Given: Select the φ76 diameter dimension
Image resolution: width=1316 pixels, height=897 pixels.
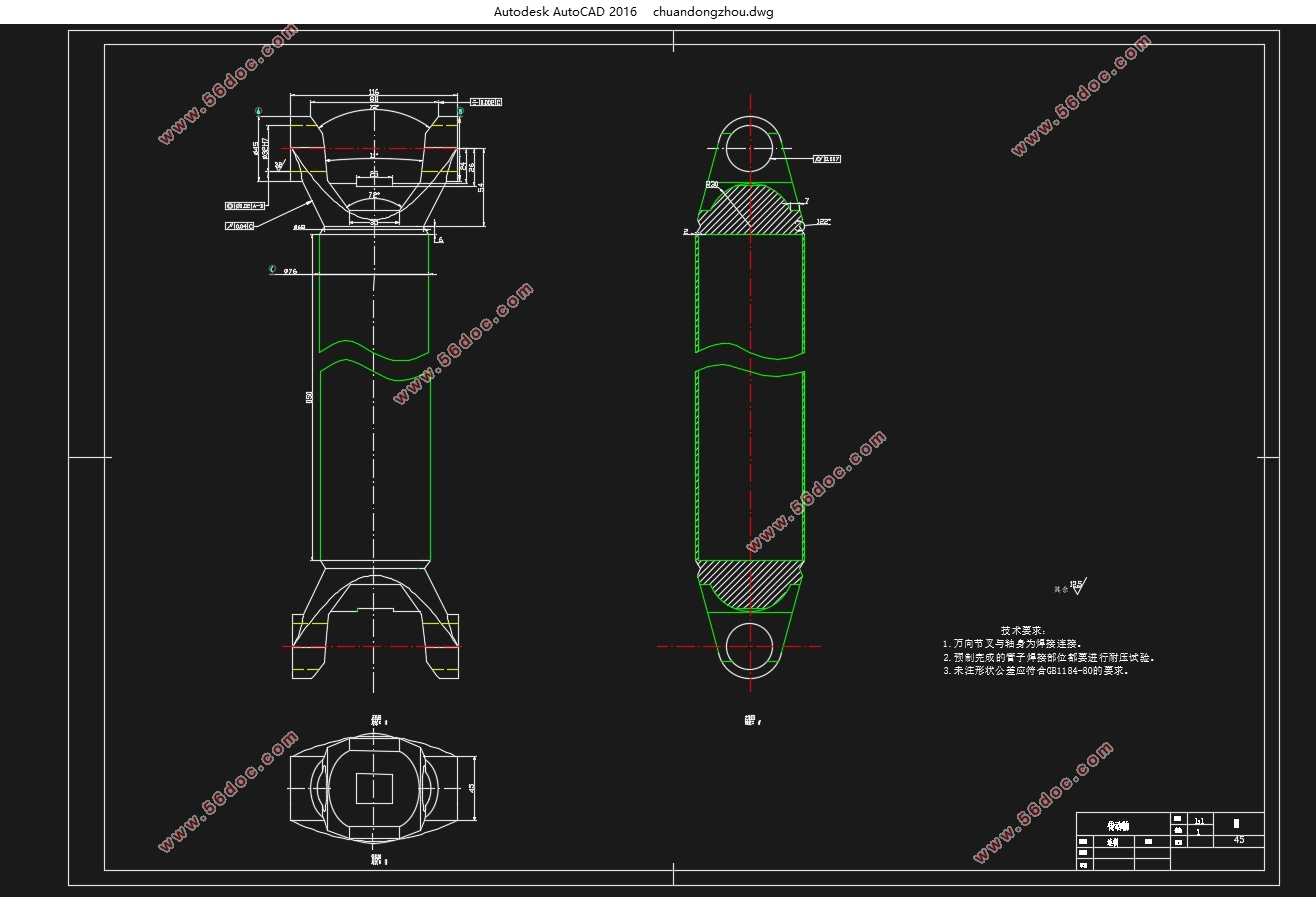Looking at the screenshot, I should (290, 271).
